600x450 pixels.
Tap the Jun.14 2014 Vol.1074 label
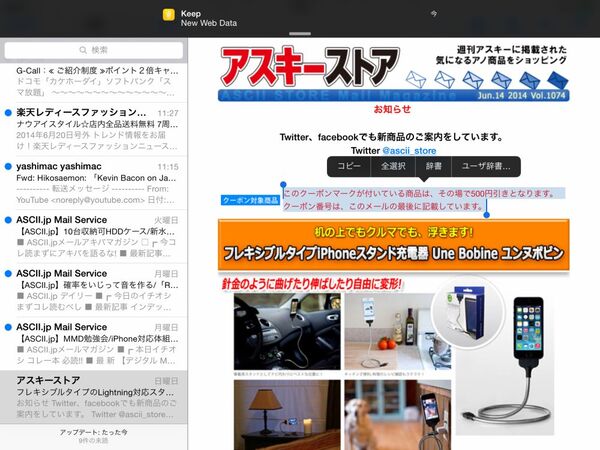pyautogui.click(x=521, y=95)
